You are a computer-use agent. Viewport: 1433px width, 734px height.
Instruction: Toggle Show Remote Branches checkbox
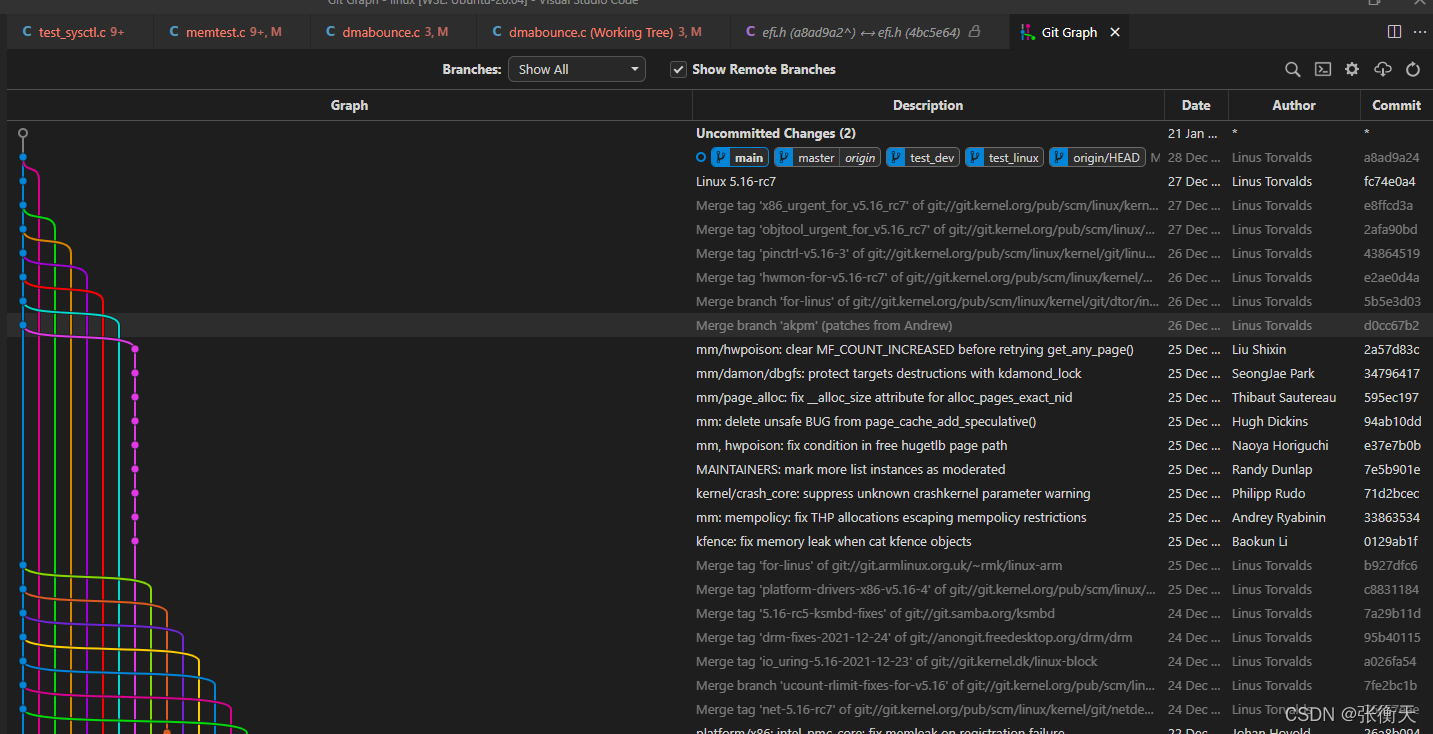[x=678, y=69]
